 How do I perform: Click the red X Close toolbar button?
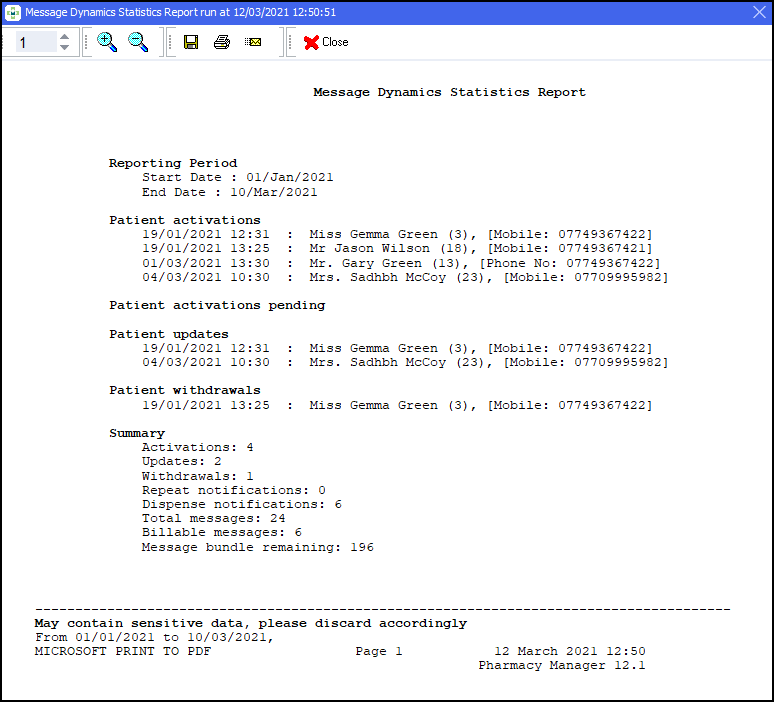(326, 42)
